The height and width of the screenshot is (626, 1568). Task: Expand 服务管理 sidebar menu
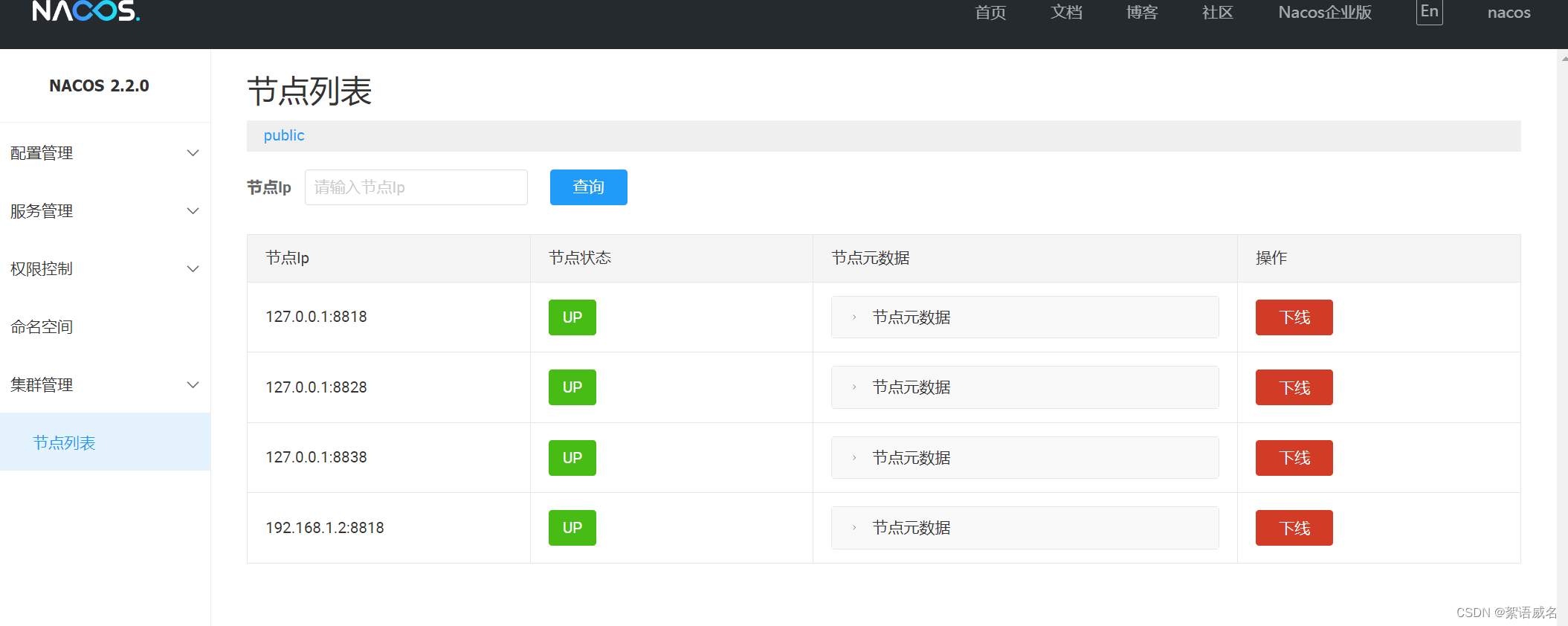coord(105,211)
